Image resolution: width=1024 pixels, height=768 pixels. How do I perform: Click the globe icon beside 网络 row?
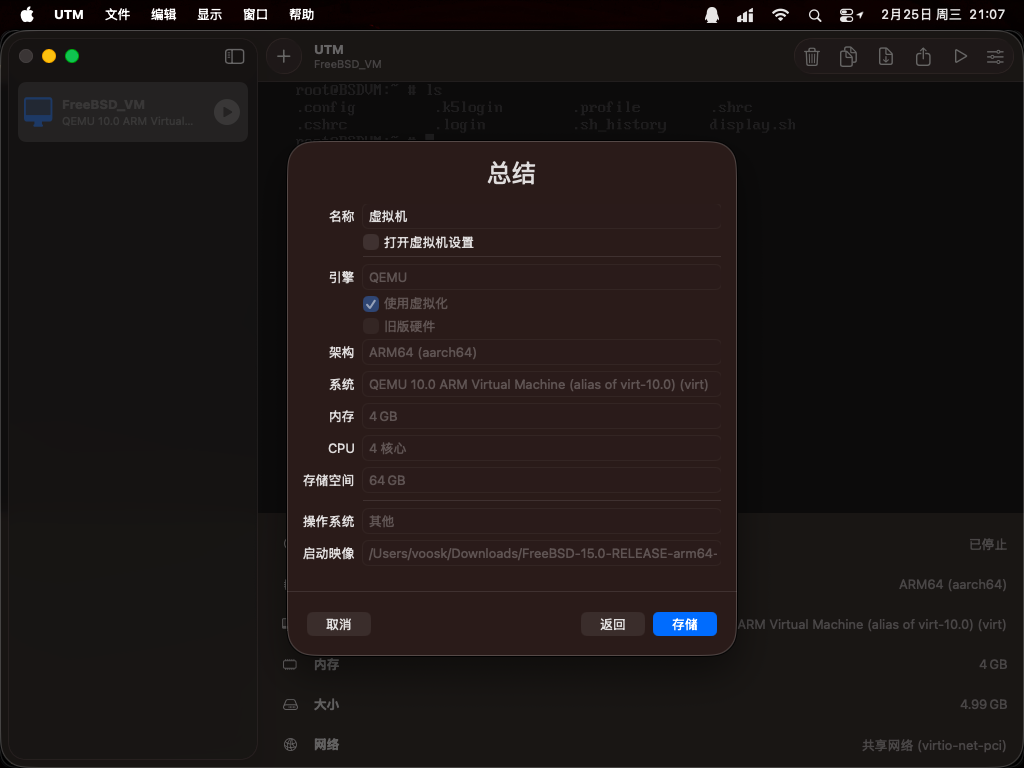pos(291,744)
